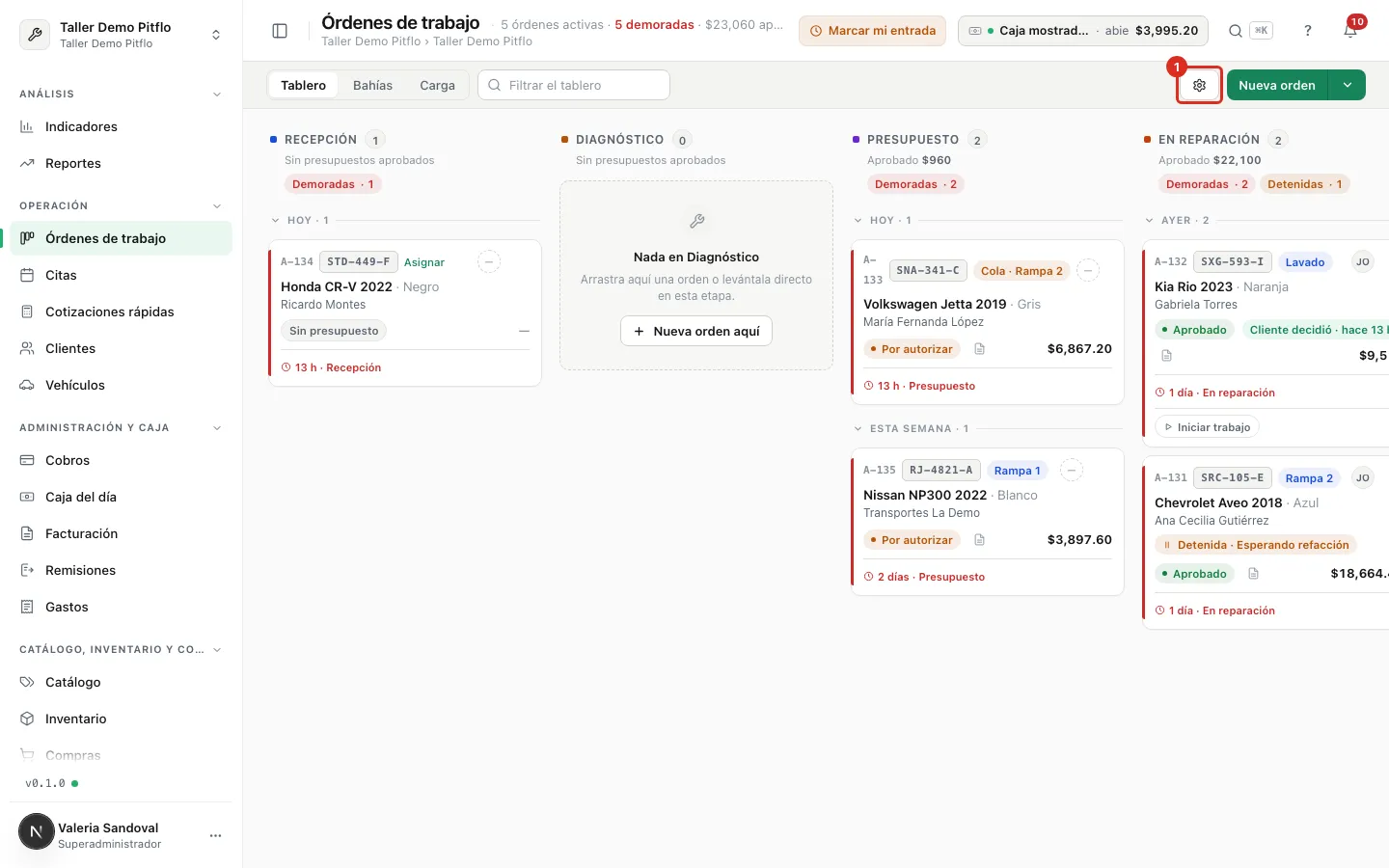Open Gastos in the sidebar
1389x868 pixels.
click(x=121, y=607)
